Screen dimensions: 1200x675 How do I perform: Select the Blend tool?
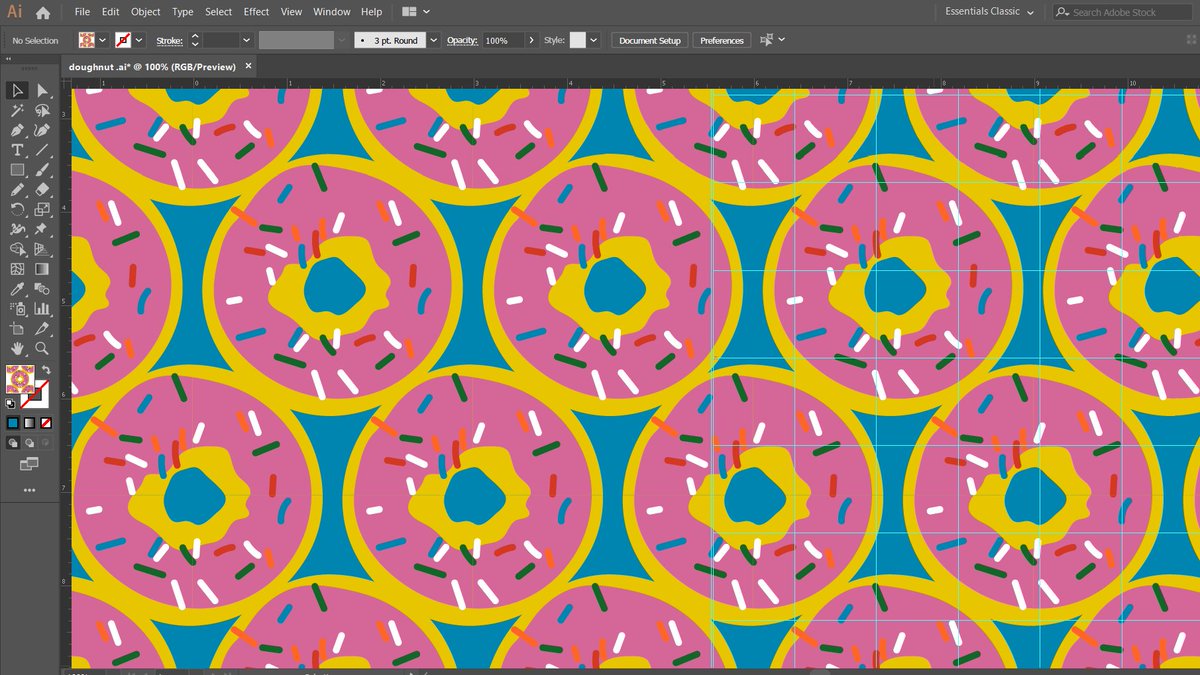(42, 289)
